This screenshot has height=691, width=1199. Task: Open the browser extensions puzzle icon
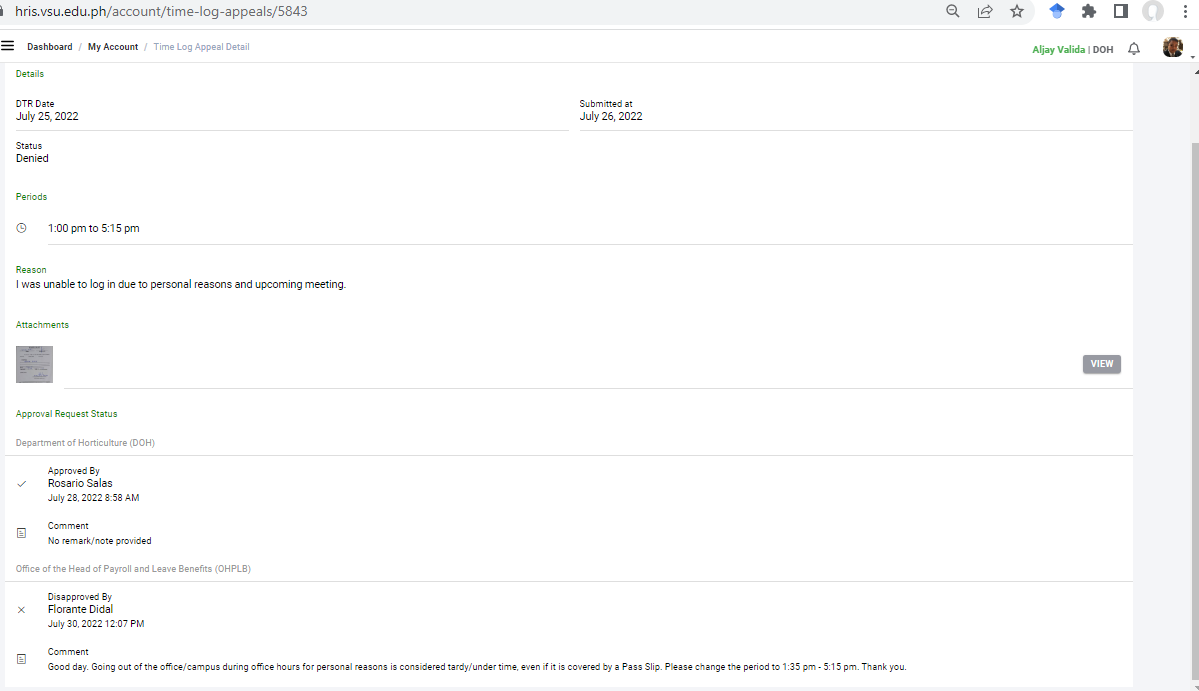tap(1089, 11)
